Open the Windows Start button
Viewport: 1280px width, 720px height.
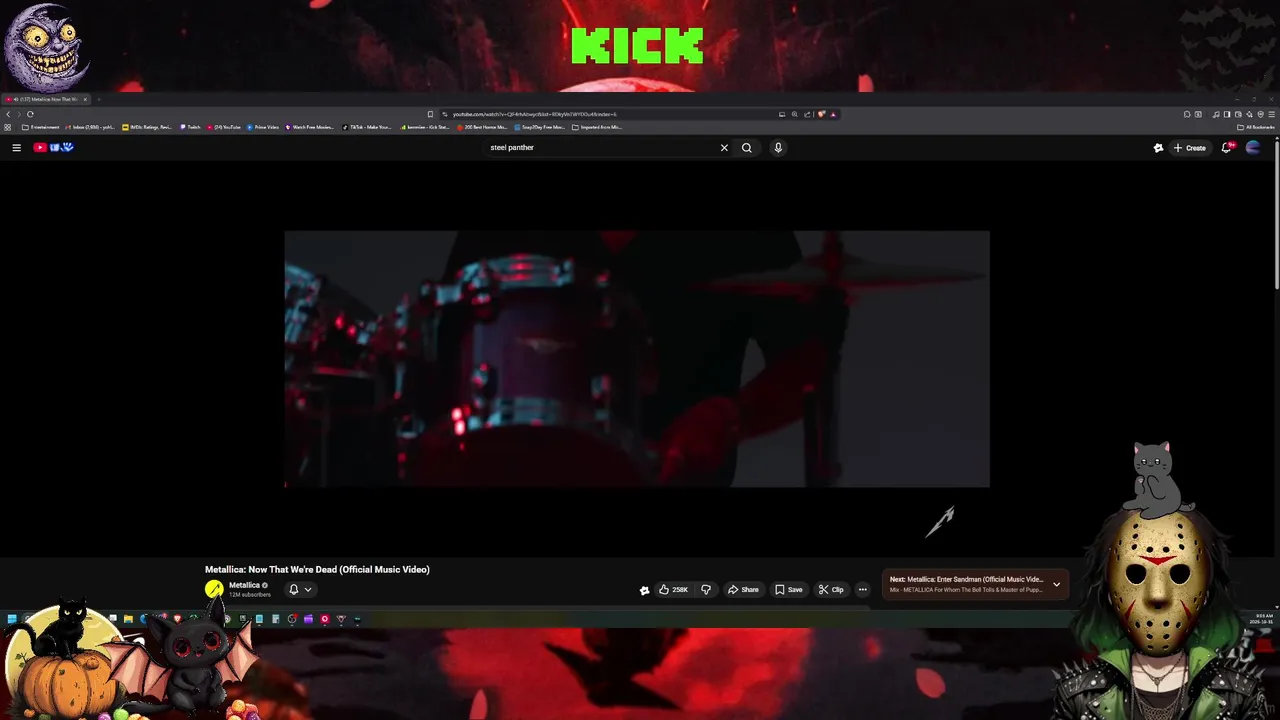click(11, 619)
